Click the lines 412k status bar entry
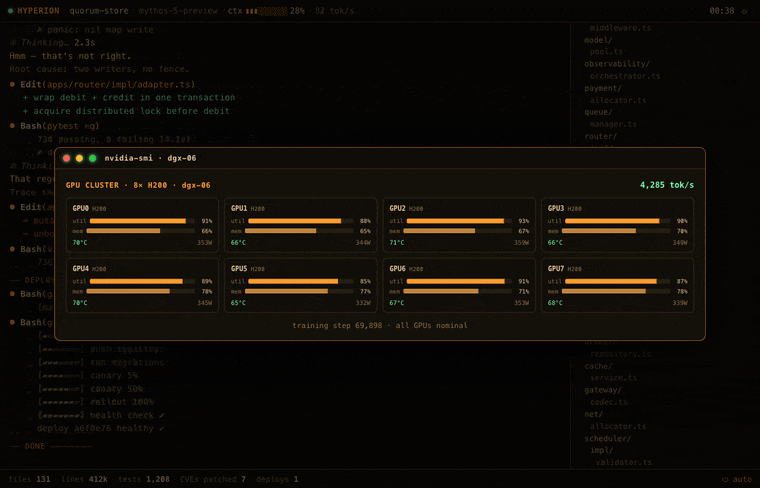760x488 pixels. [x=84, y=479]
